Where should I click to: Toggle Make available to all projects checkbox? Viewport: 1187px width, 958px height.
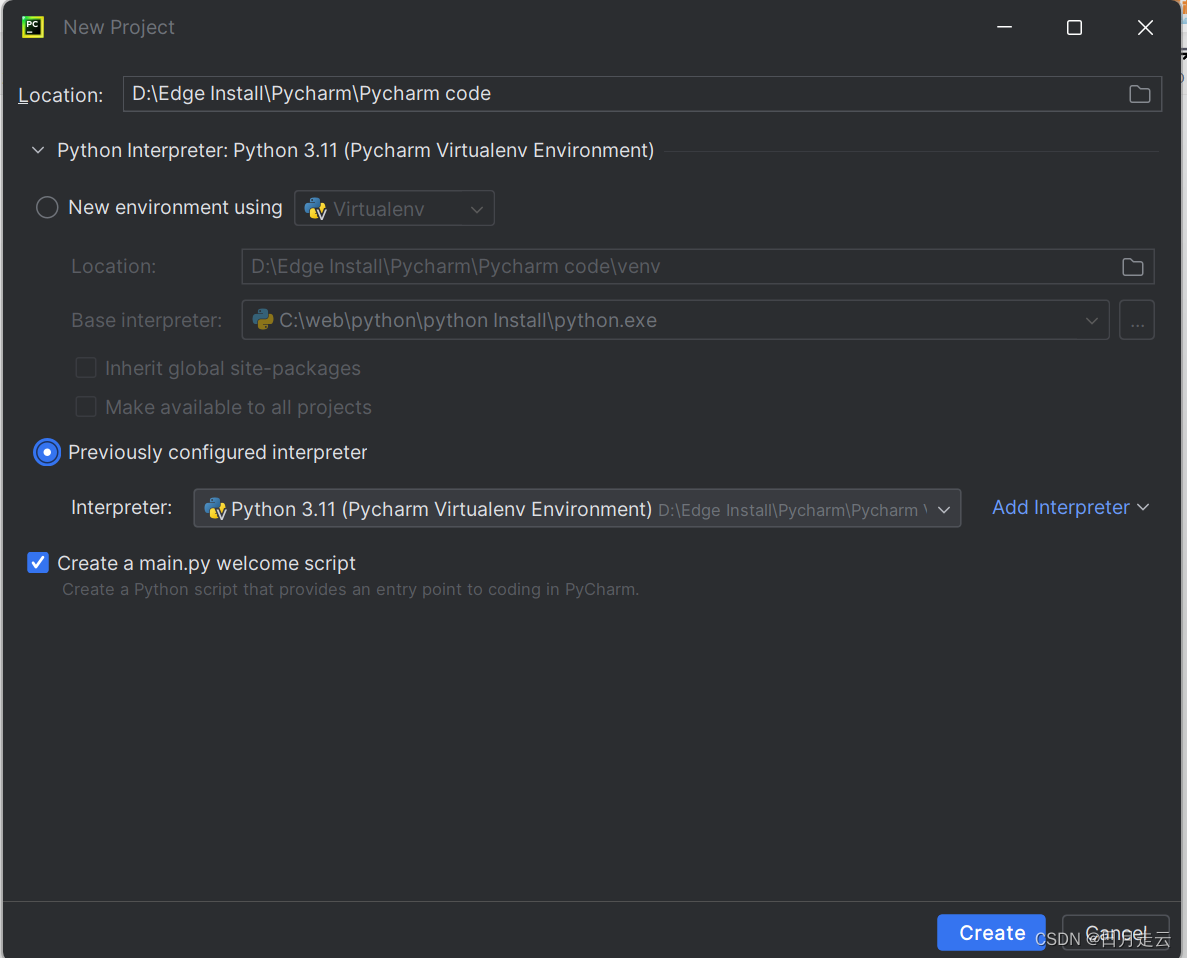coord(86,407)
